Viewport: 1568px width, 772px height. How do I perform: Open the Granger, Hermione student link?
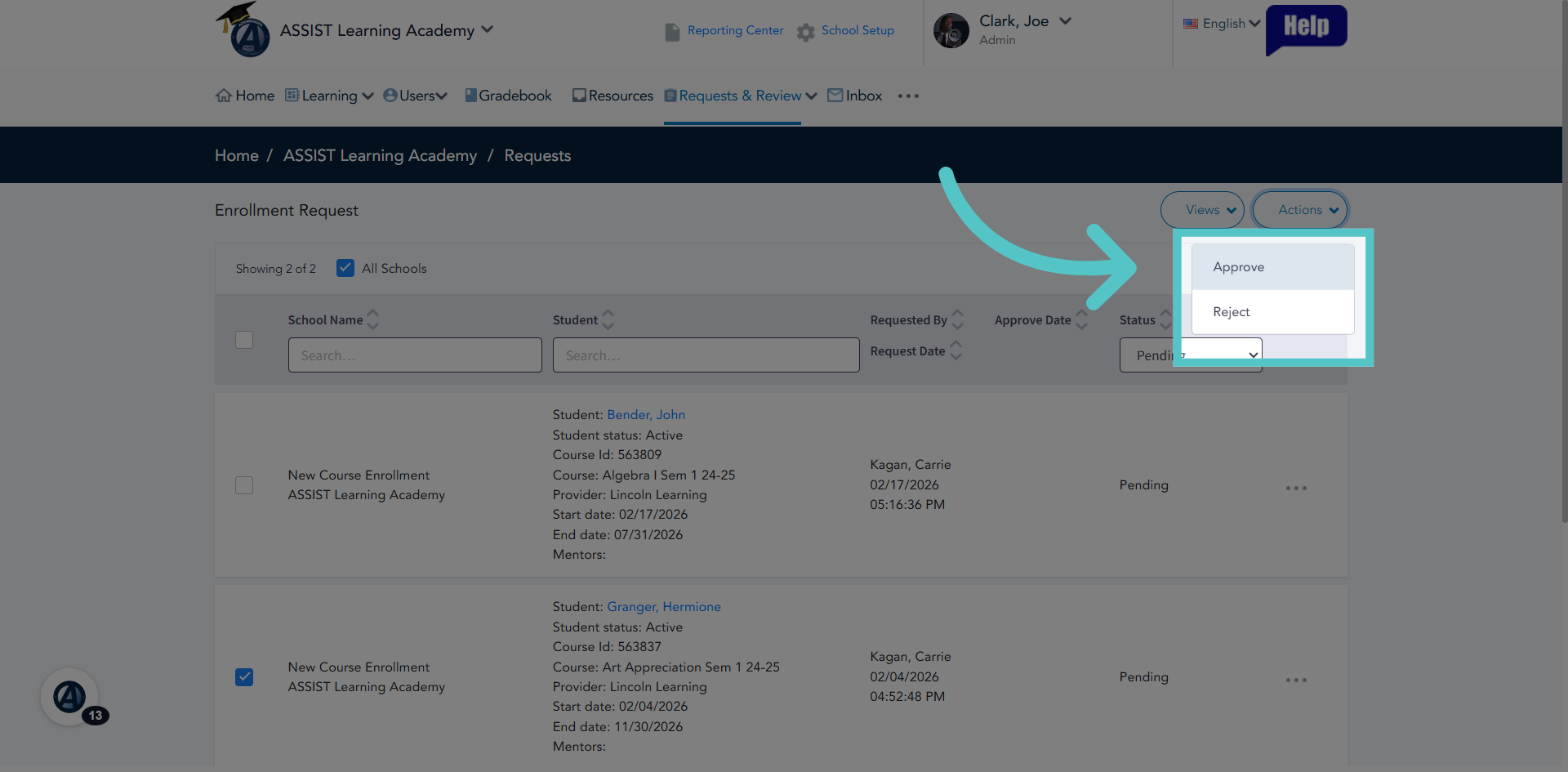point(663,607)
